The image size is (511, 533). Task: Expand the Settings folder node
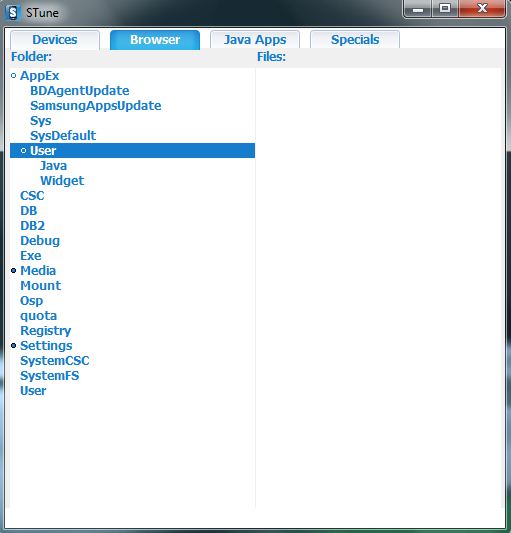pos(14,346)
